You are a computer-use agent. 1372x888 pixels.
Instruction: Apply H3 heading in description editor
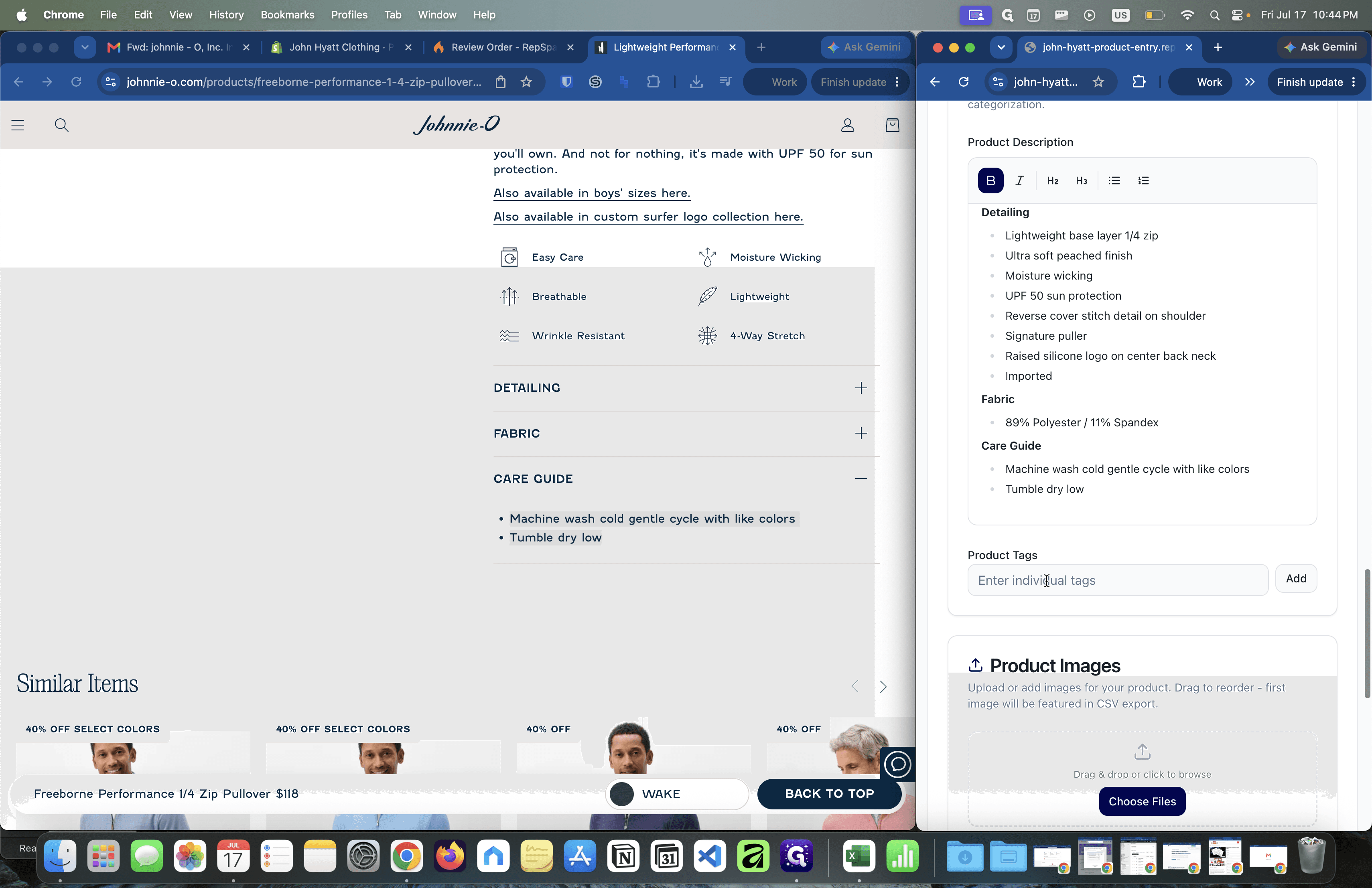(x=1082, y=180)
